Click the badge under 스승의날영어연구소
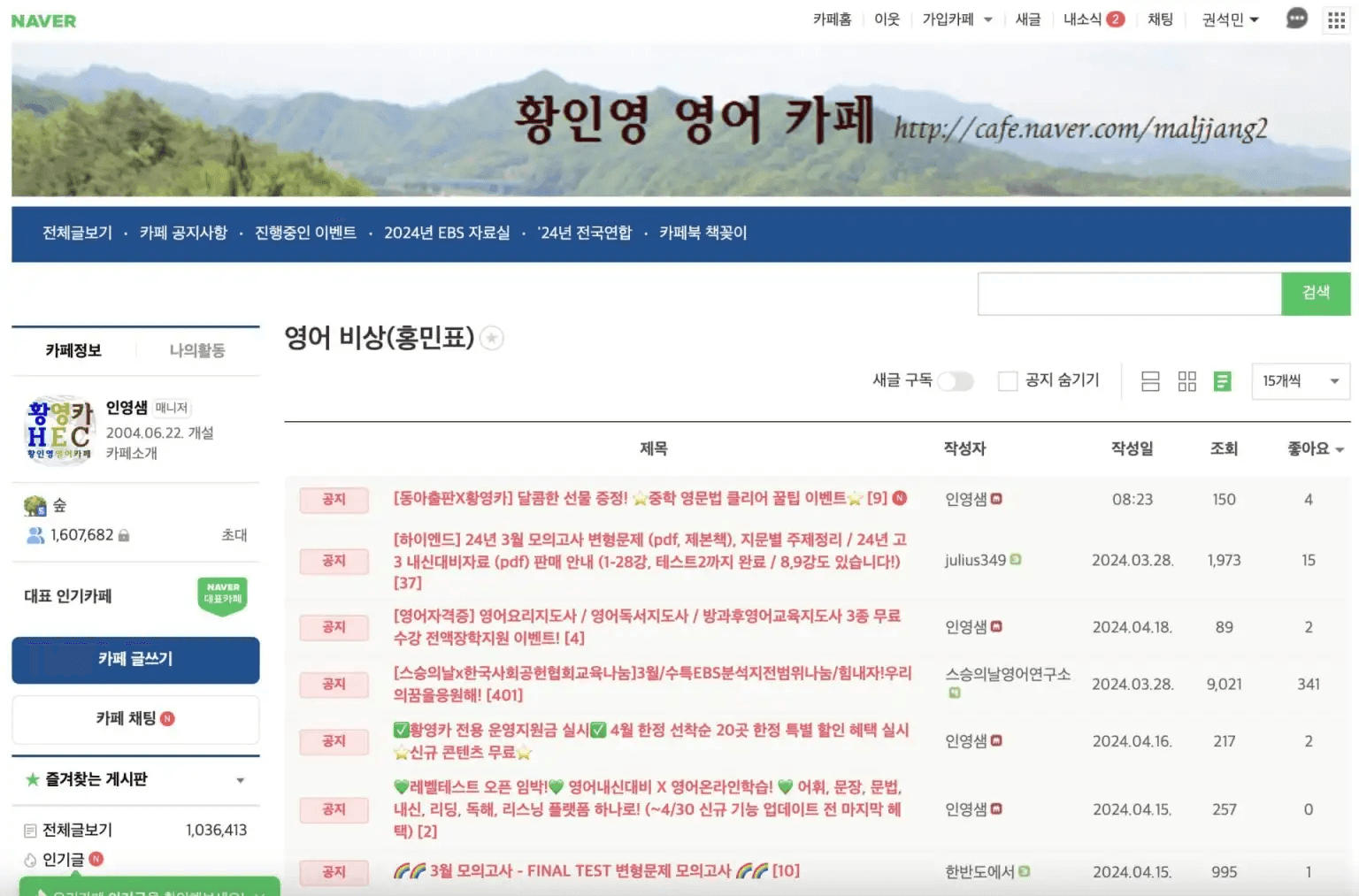This screenshot has width=1359, height=896. point(955,693)
